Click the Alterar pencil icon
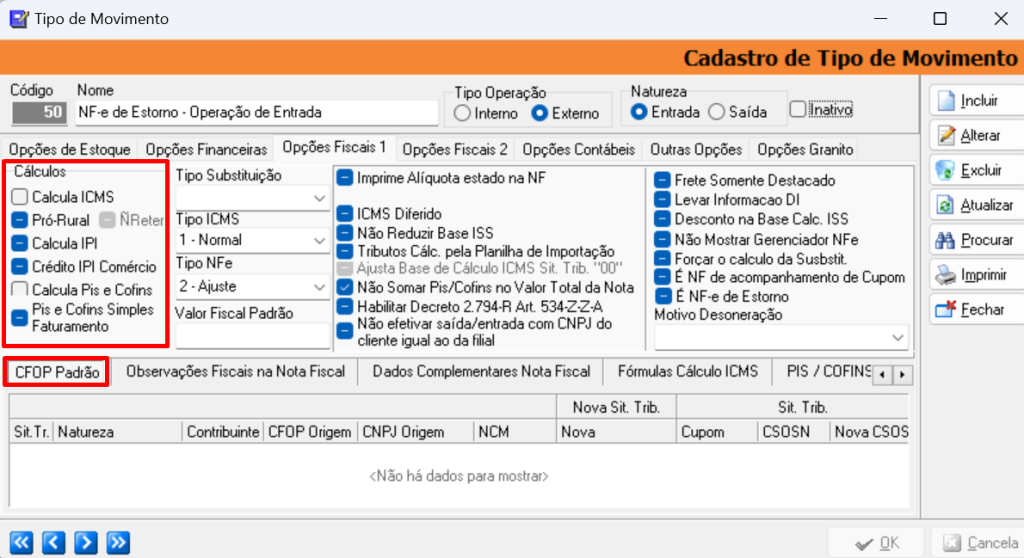1024x558 pixels. click(x=945, y=135)
